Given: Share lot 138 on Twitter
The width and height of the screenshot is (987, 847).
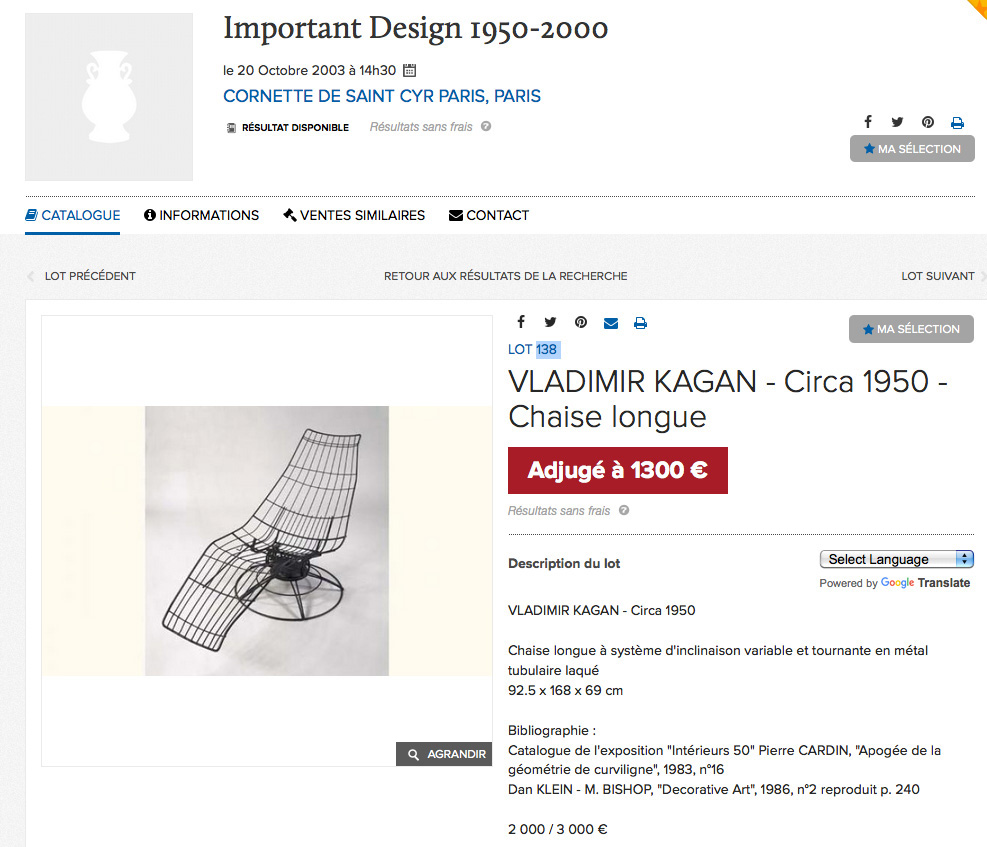Looking at the screenshot, I should [x=550, y=322].
